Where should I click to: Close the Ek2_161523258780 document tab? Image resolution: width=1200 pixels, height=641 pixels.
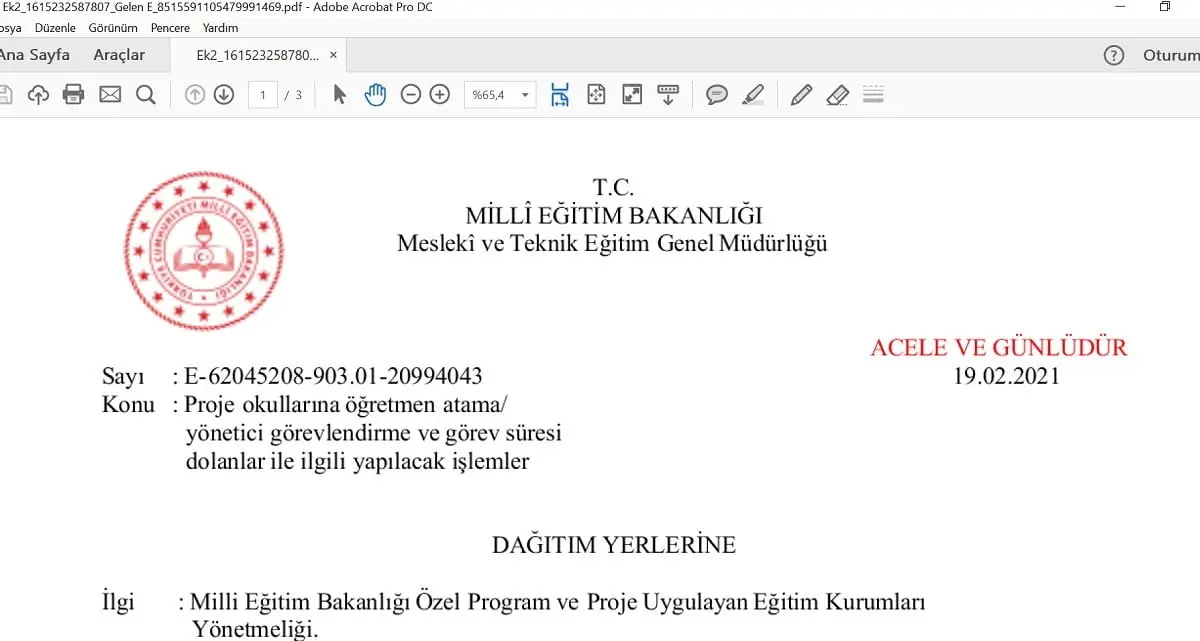tap(333, 55)
